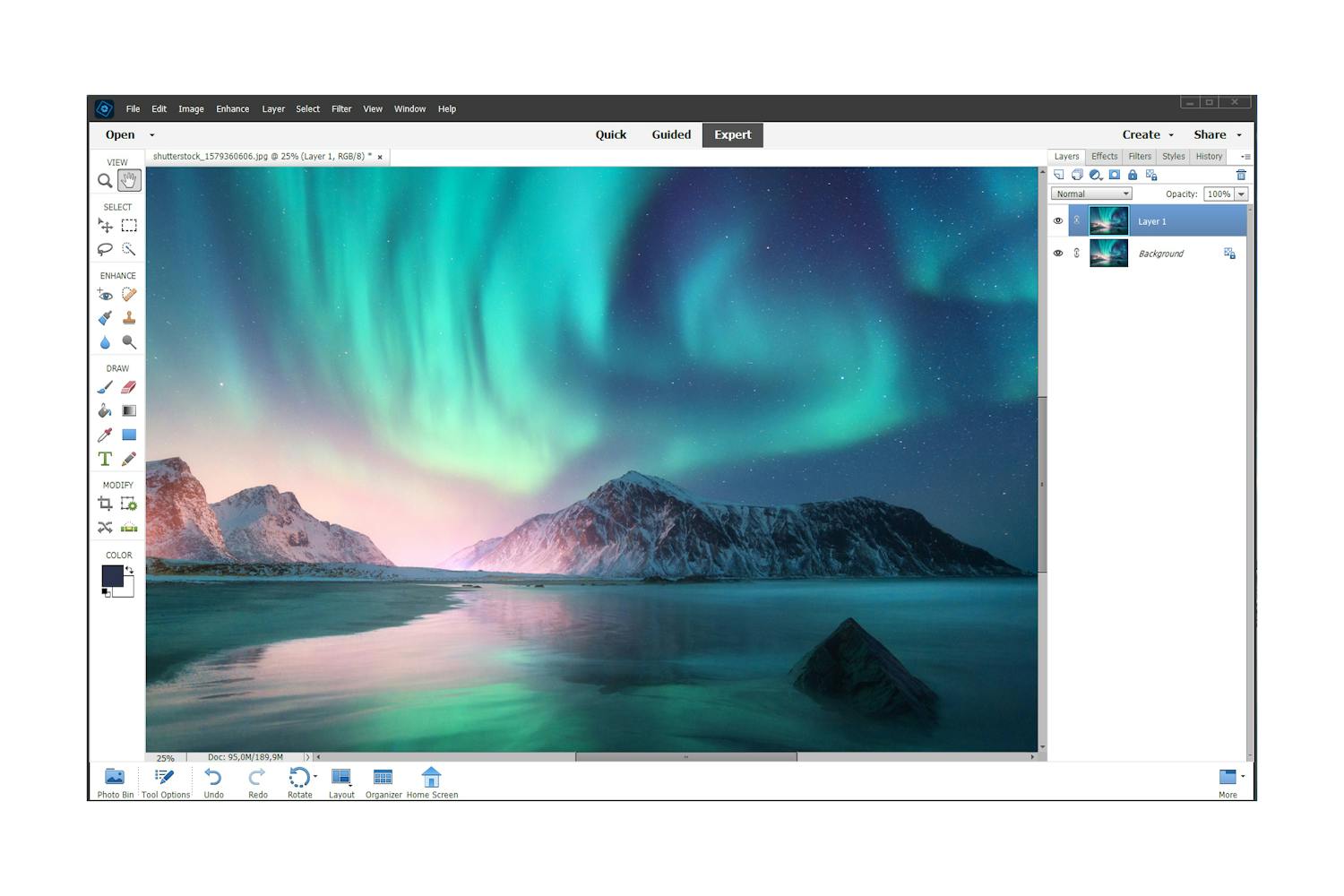Toggle Layer 1 visibility off
Viewport: 1344px width, 896px height.
1058,220
